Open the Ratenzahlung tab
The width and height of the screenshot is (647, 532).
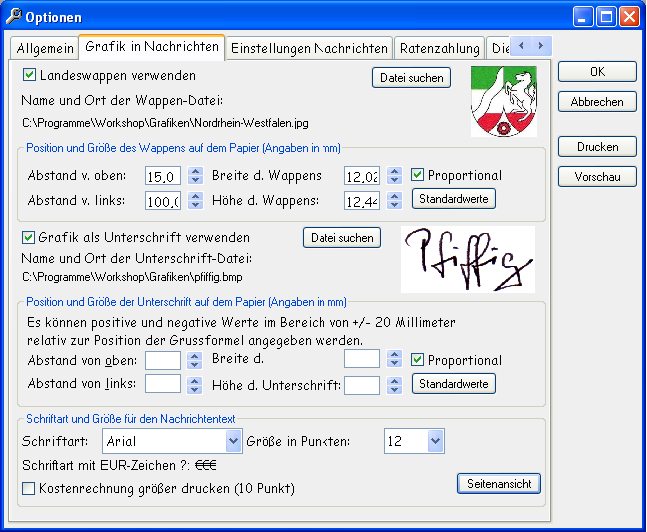(x=439, y=48)
